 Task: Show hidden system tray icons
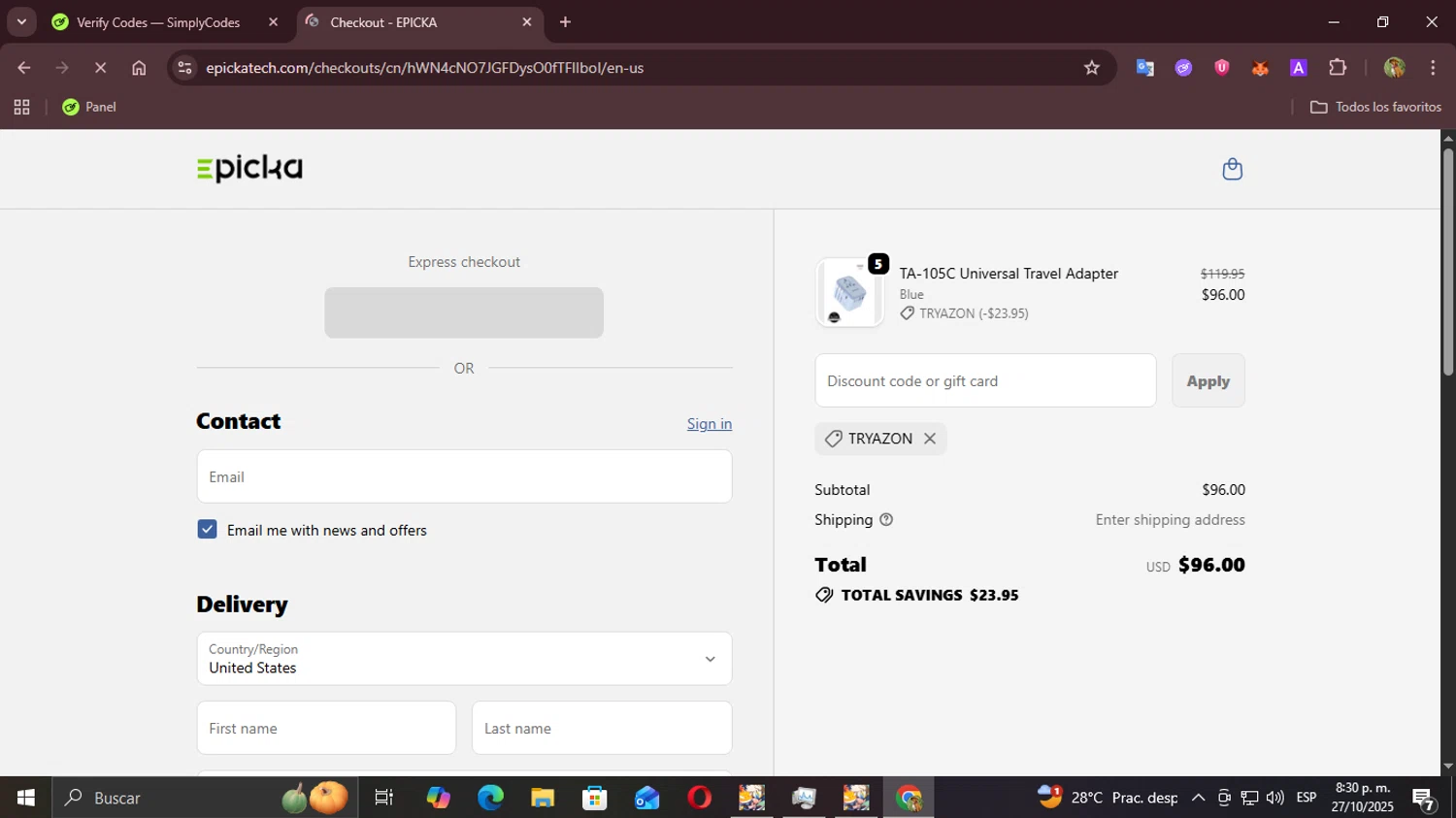tap(1198, 798)
